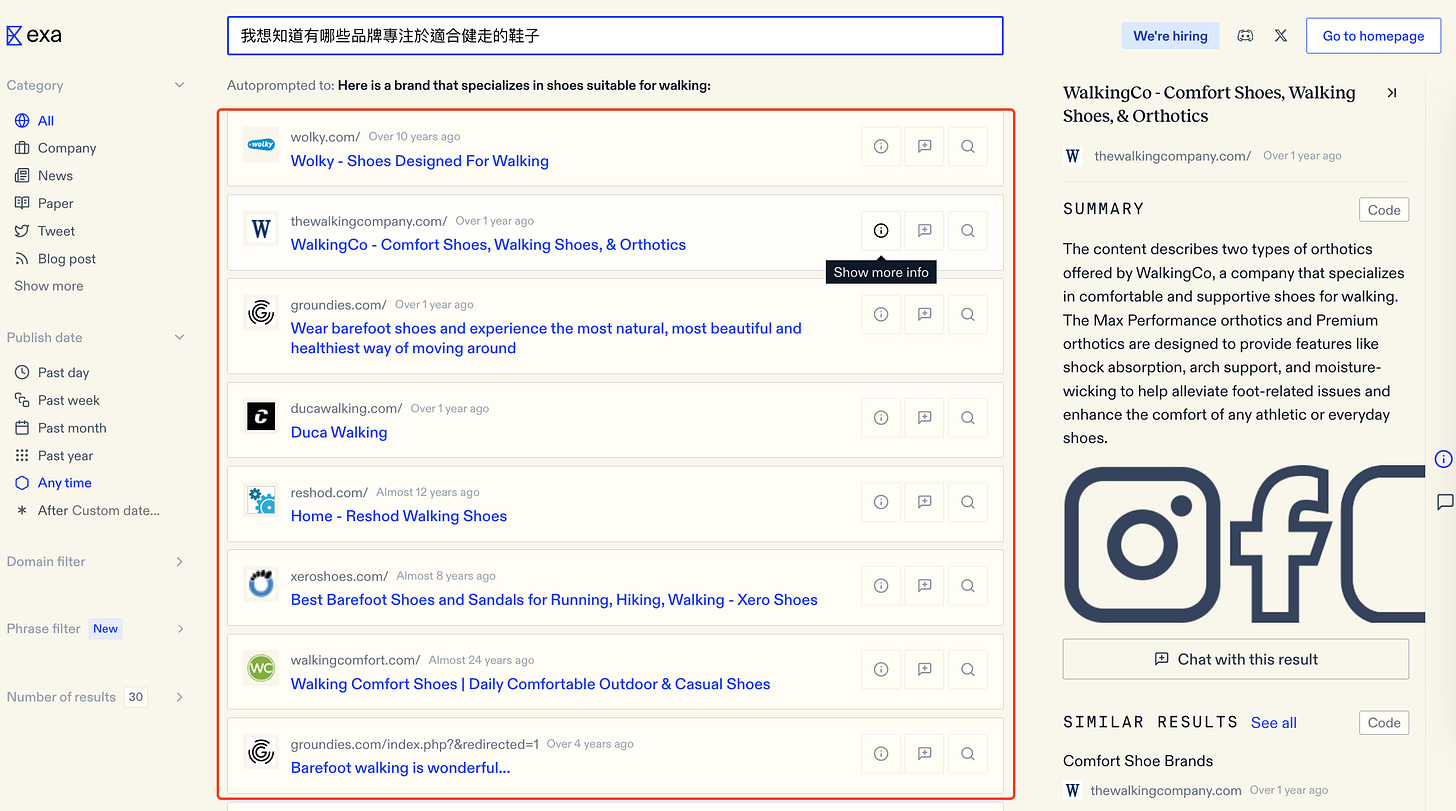This screenshot has width=1456, height=811.
Task: Open Xero Shoes barefoot result link
Action: click(x=554, y=600)
